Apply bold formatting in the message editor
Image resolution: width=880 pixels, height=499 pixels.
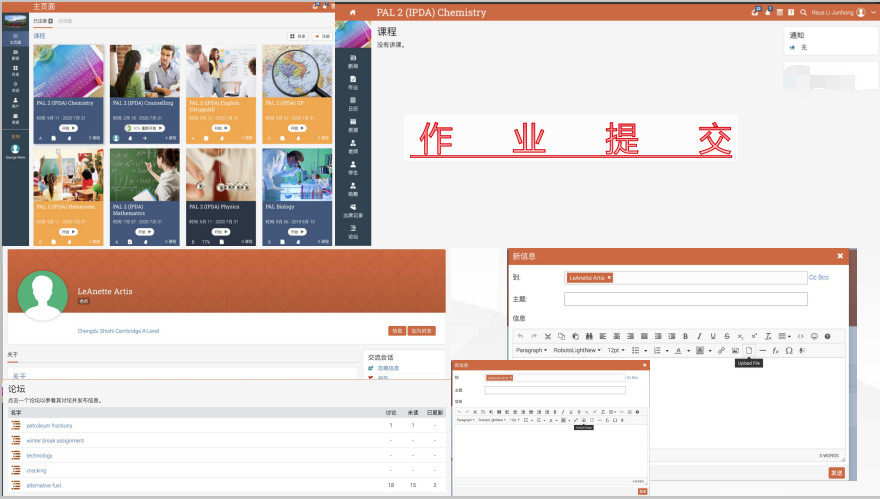(685, 336)
